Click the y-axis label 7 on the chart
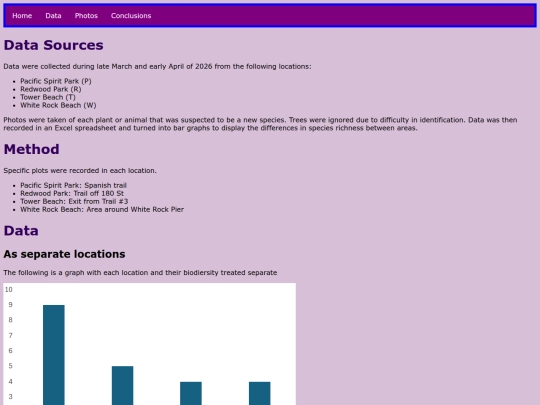The width and height of the screenshot is (540, 405). 10,335
